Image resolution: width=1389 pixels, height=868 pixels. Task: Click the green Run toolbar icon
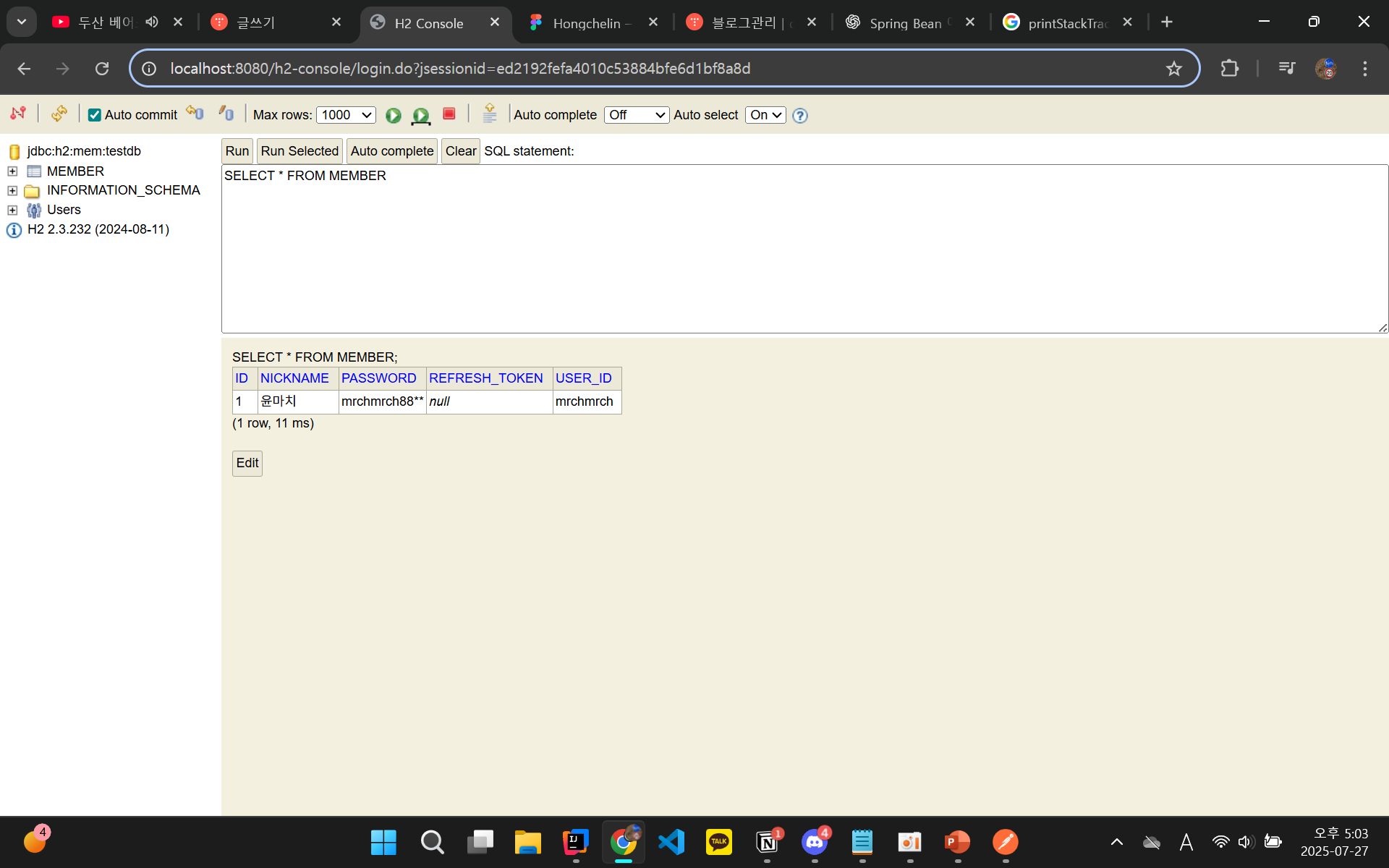(x=393, y=115)
